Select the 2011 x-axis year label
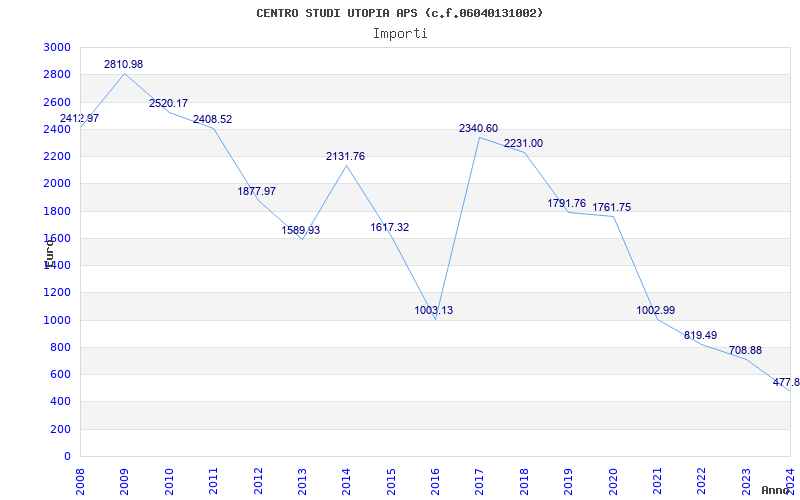This screenshot has width=800, height=500. coord(213,481)
